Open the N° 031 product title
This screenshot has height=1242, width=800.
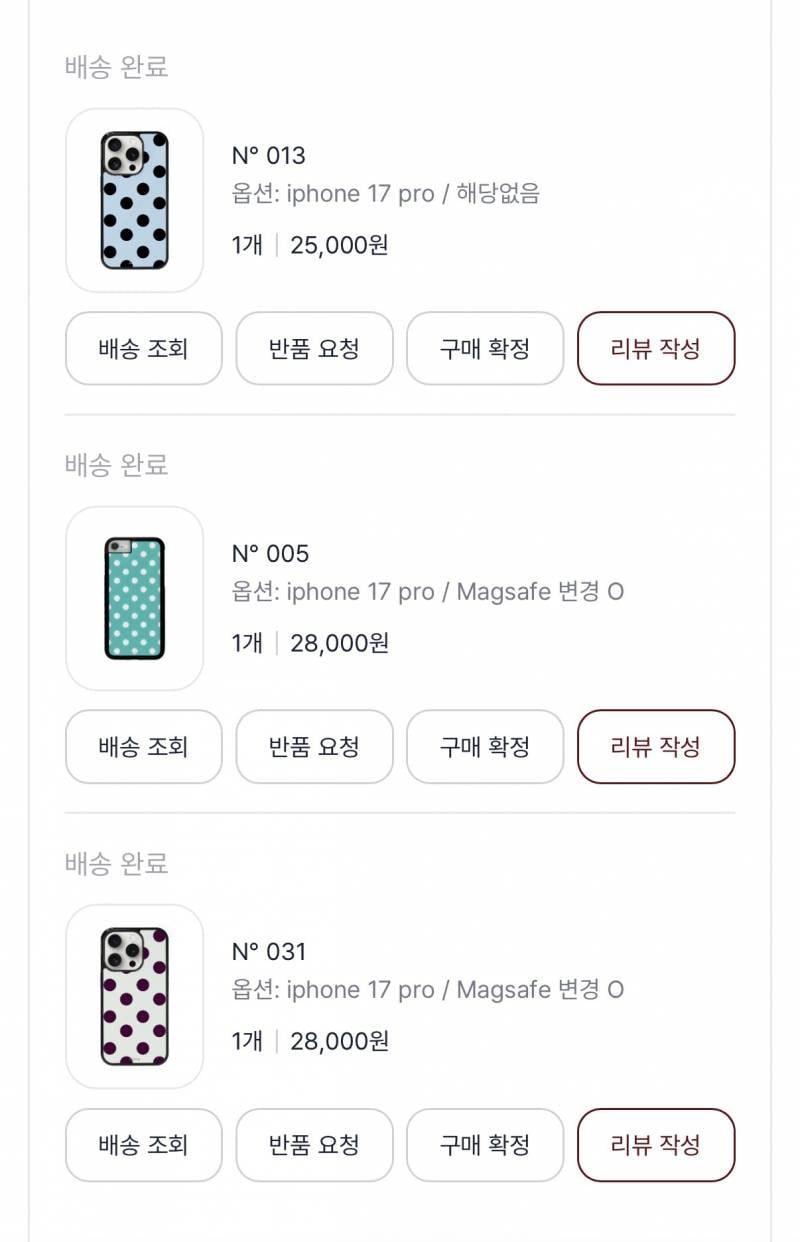coord(269,951)
